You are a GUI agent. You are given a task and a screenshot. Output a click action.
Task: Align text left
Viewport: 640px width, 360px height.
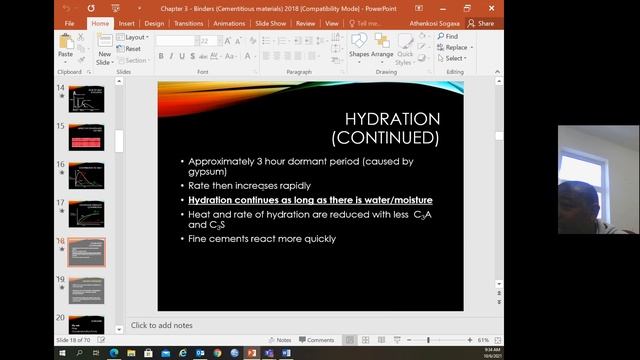point(266,56)
